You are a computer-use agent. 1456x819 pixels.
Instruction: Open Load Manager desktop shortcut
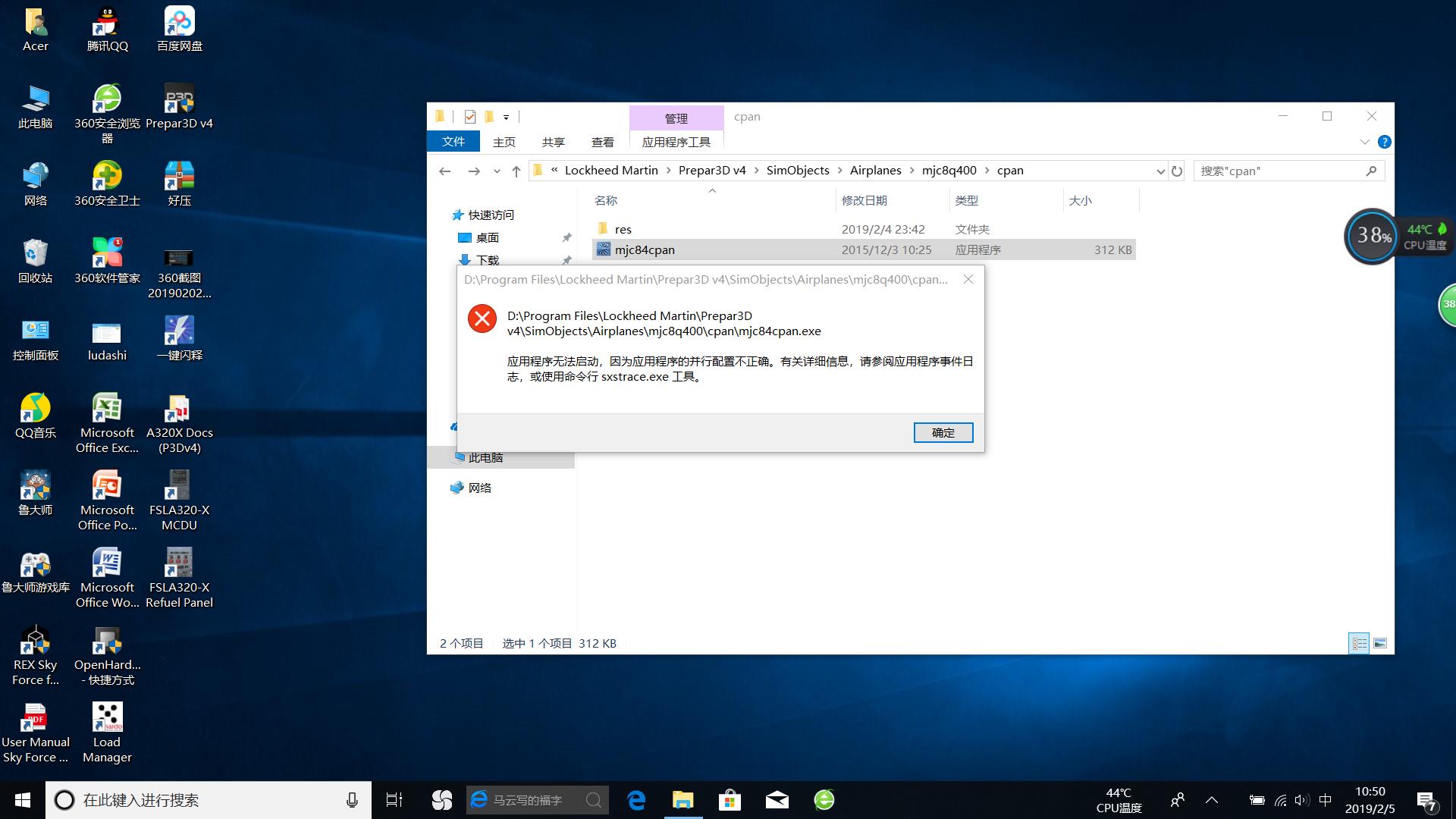(107, 733)
